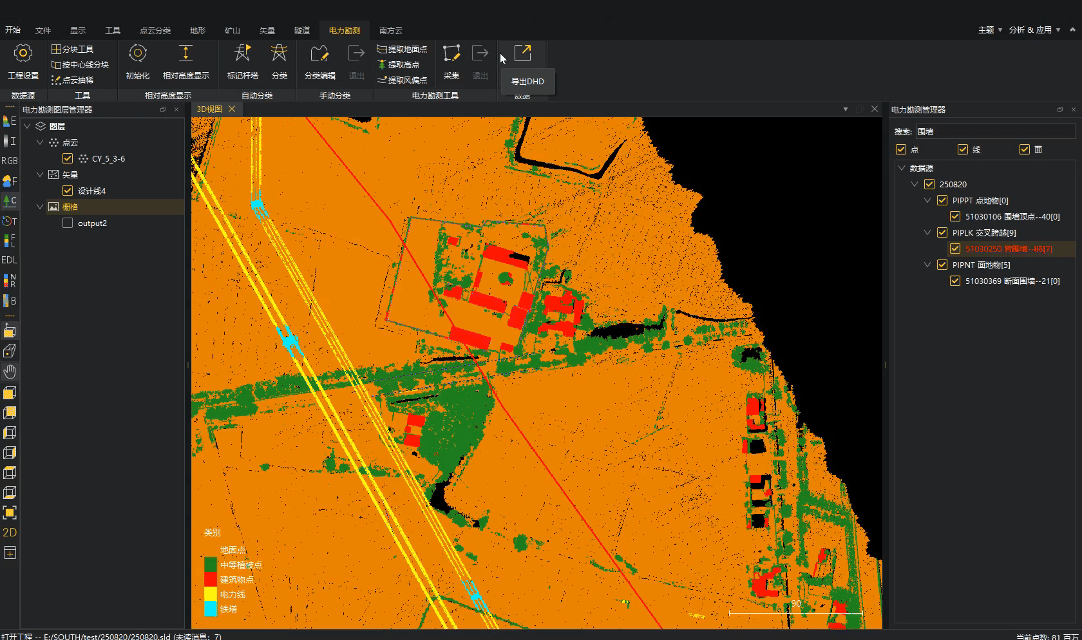1082x640 pixels.
Task: Switch to the 矢量 ribbon tab
Action: pyautogui.click(x=267, y=30)
